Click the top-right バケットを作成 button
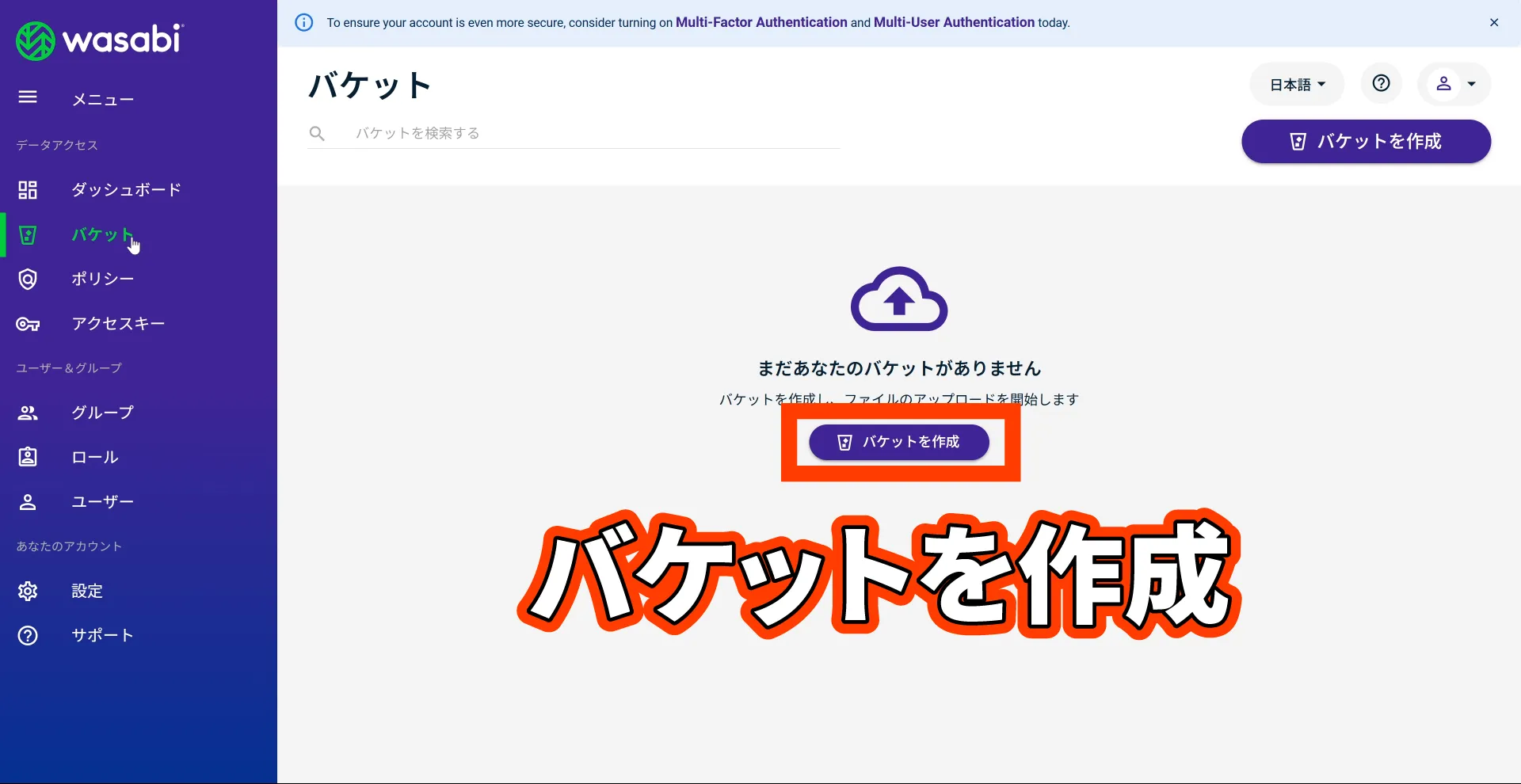Viewport: 1521px width, 784px height. tap(1366, 141)
